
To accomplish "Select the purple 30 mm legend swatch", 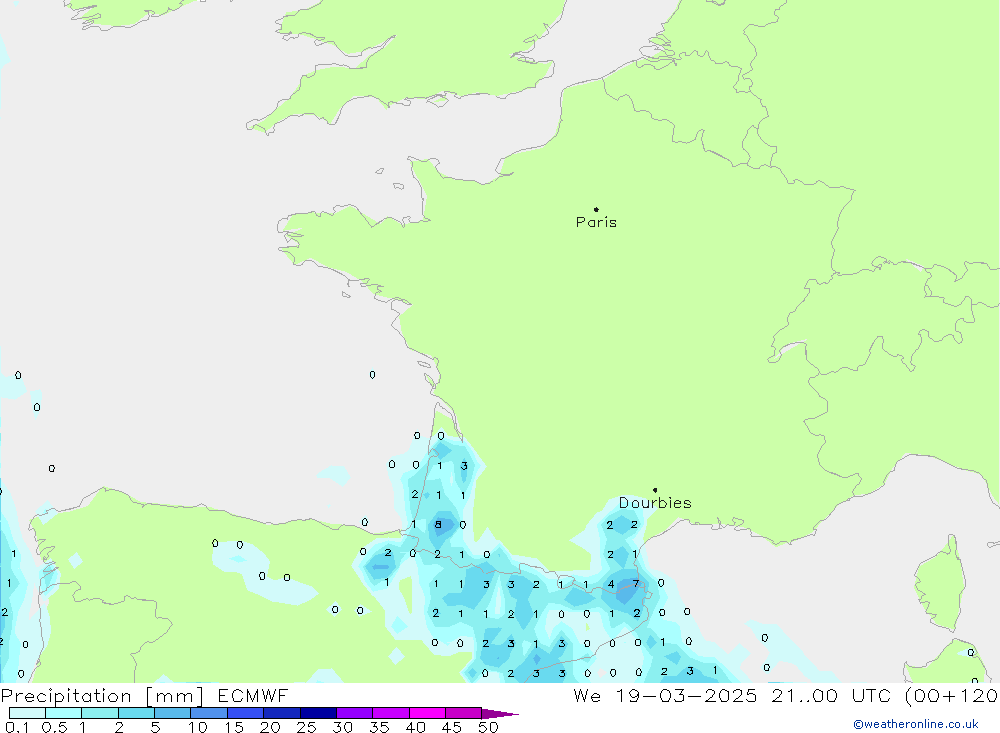I will click(x=355, y=713).
